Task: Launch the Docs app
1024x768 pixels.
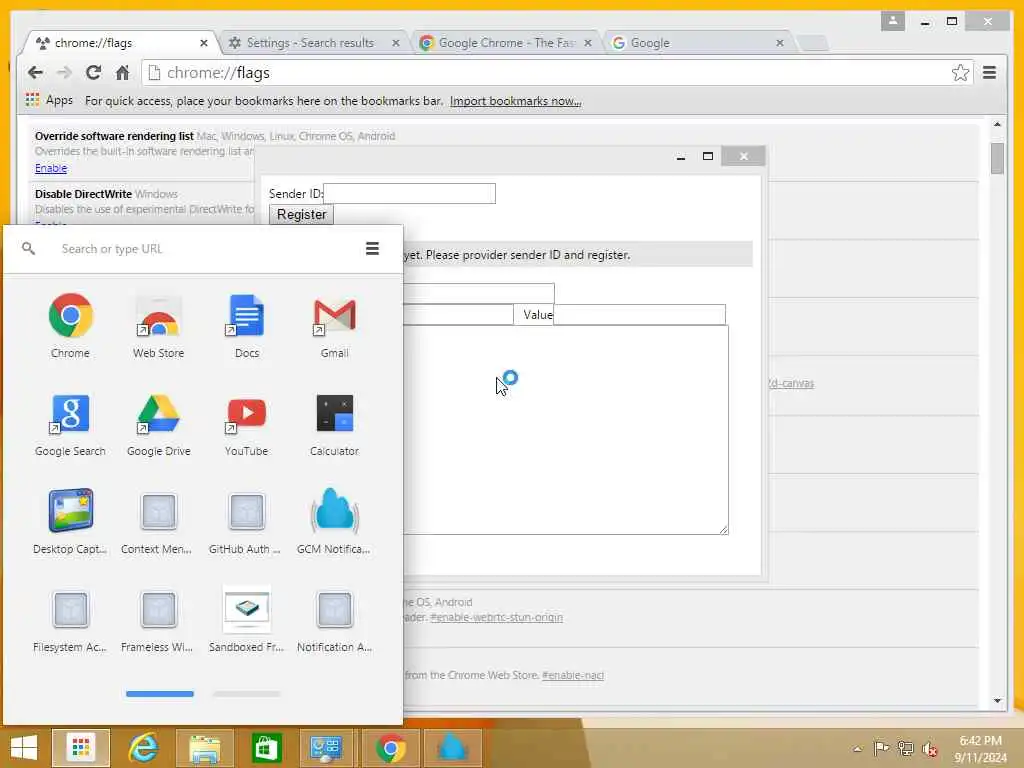Action: [x=247, y=325]
